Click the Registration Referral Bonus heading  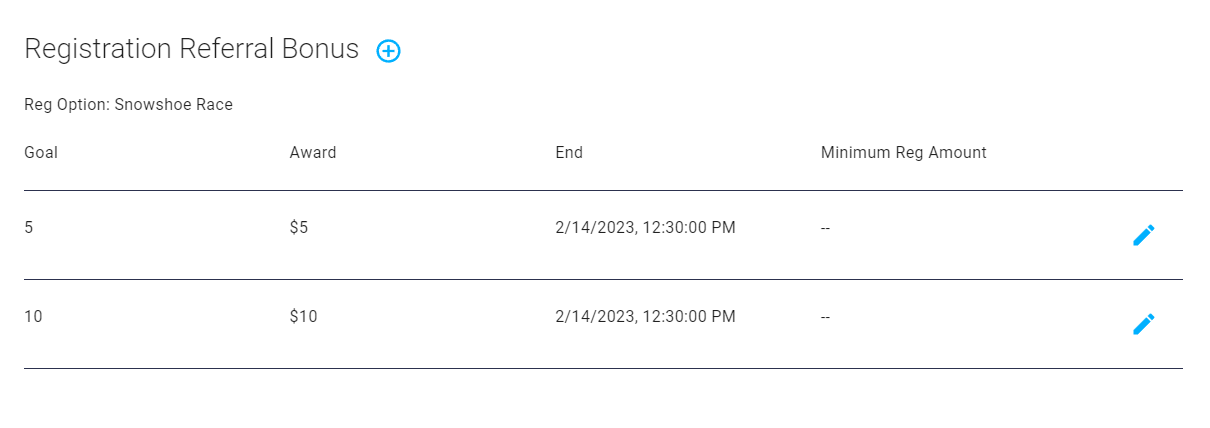point(192,49)
